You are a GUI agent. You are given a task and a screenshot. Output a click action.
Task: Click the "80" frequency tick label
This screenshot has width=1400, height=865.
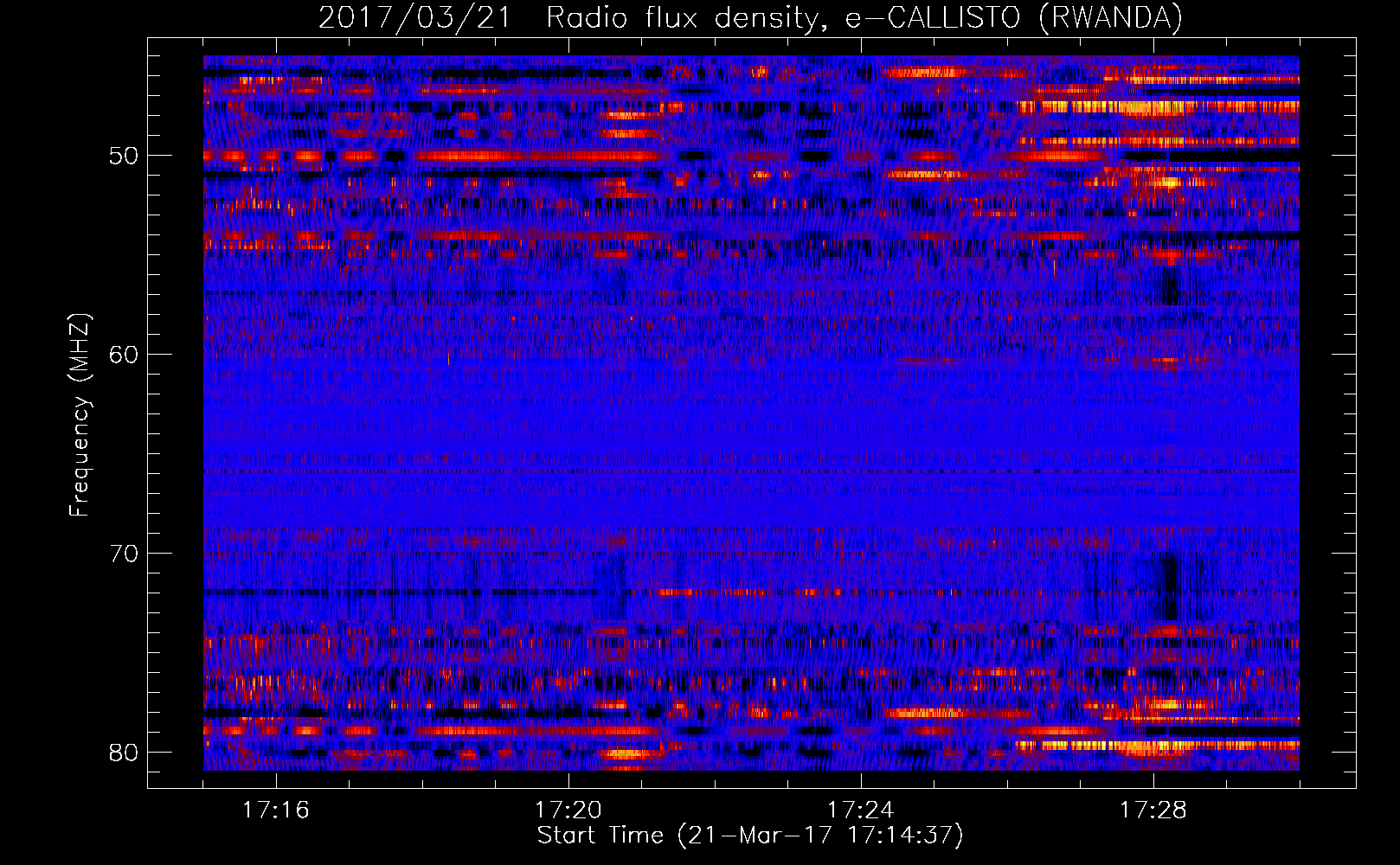click(124, 753)
